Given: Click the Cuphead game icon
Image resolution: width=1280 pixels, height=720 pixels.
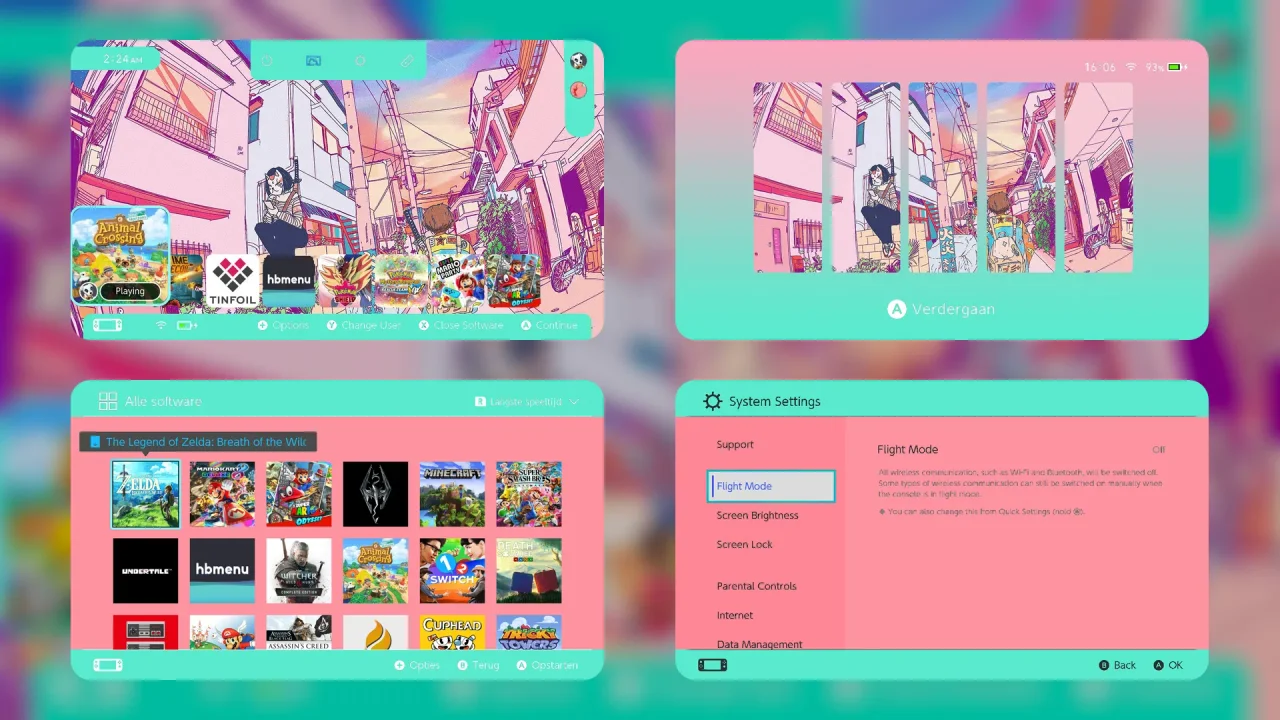Looking at the screenshot, I should pyautogui.click(x=452, y=633).
